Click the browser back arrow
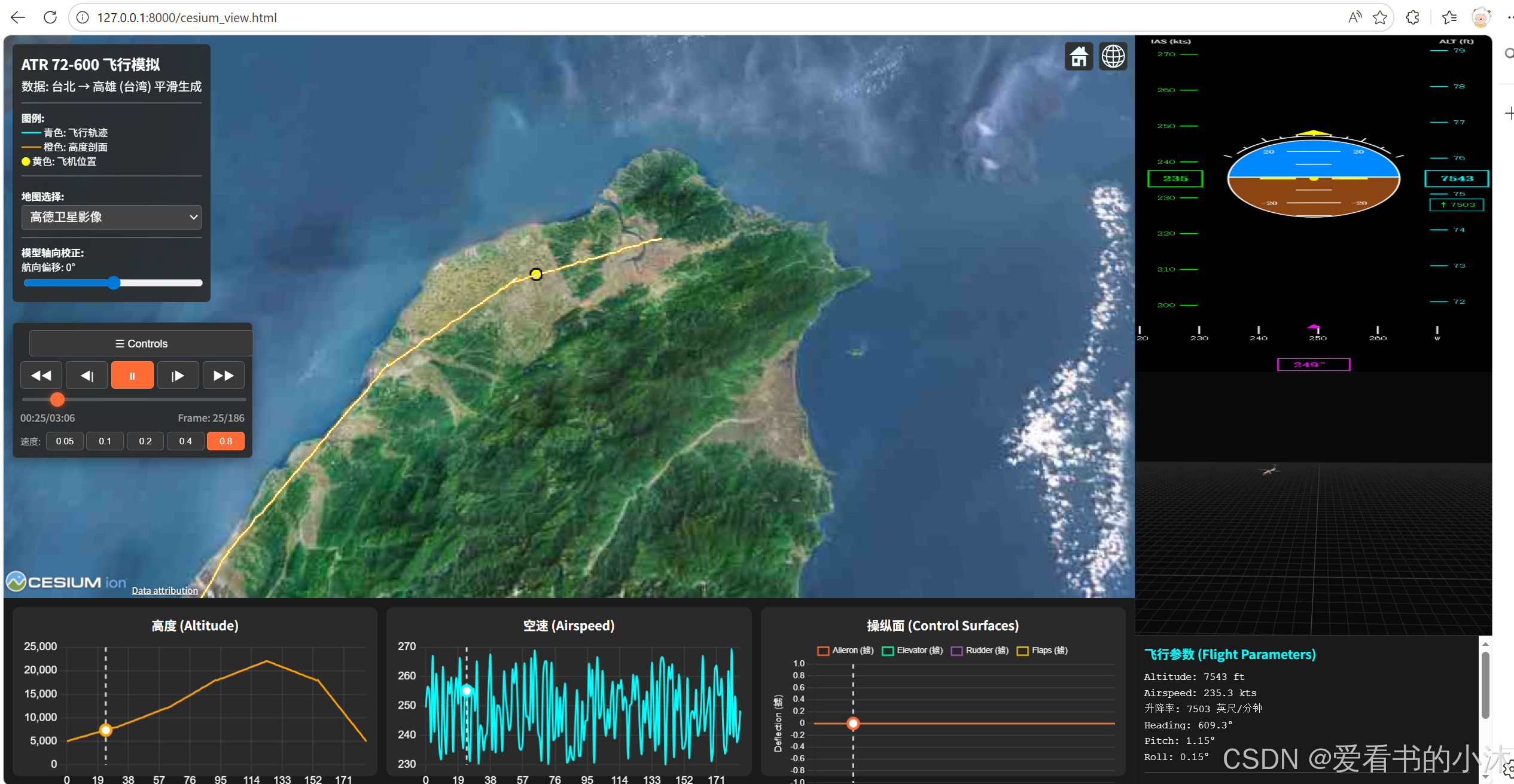 (x=18, y=17)
